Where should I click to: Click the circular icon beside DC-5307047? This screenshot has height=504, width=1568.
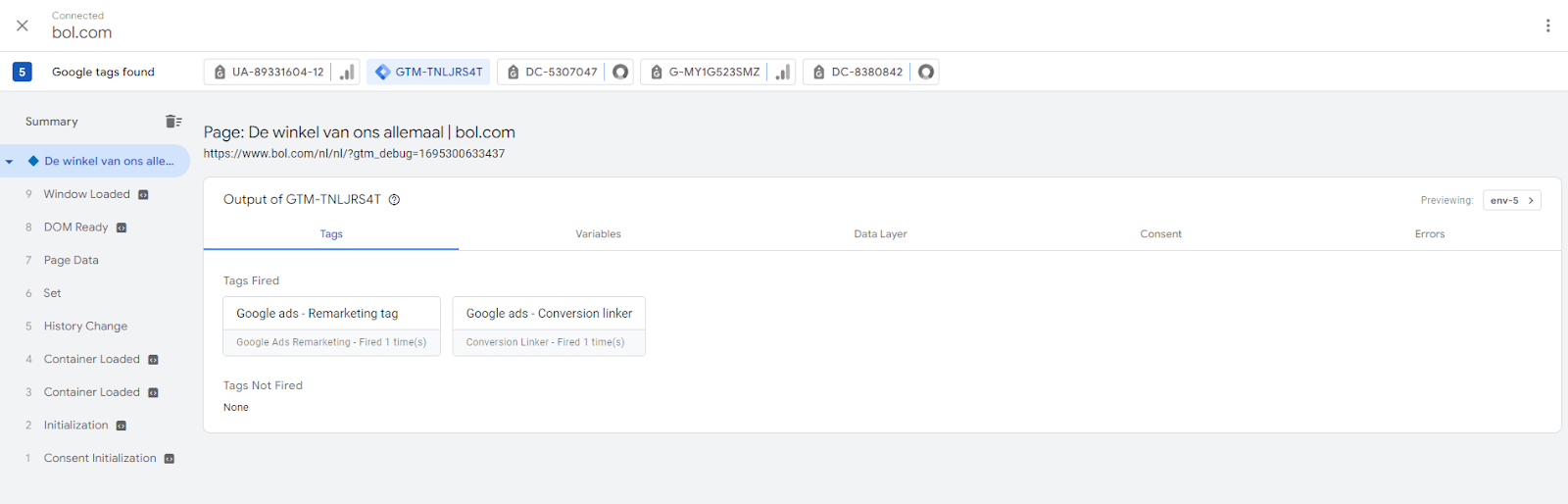(620, 72)
